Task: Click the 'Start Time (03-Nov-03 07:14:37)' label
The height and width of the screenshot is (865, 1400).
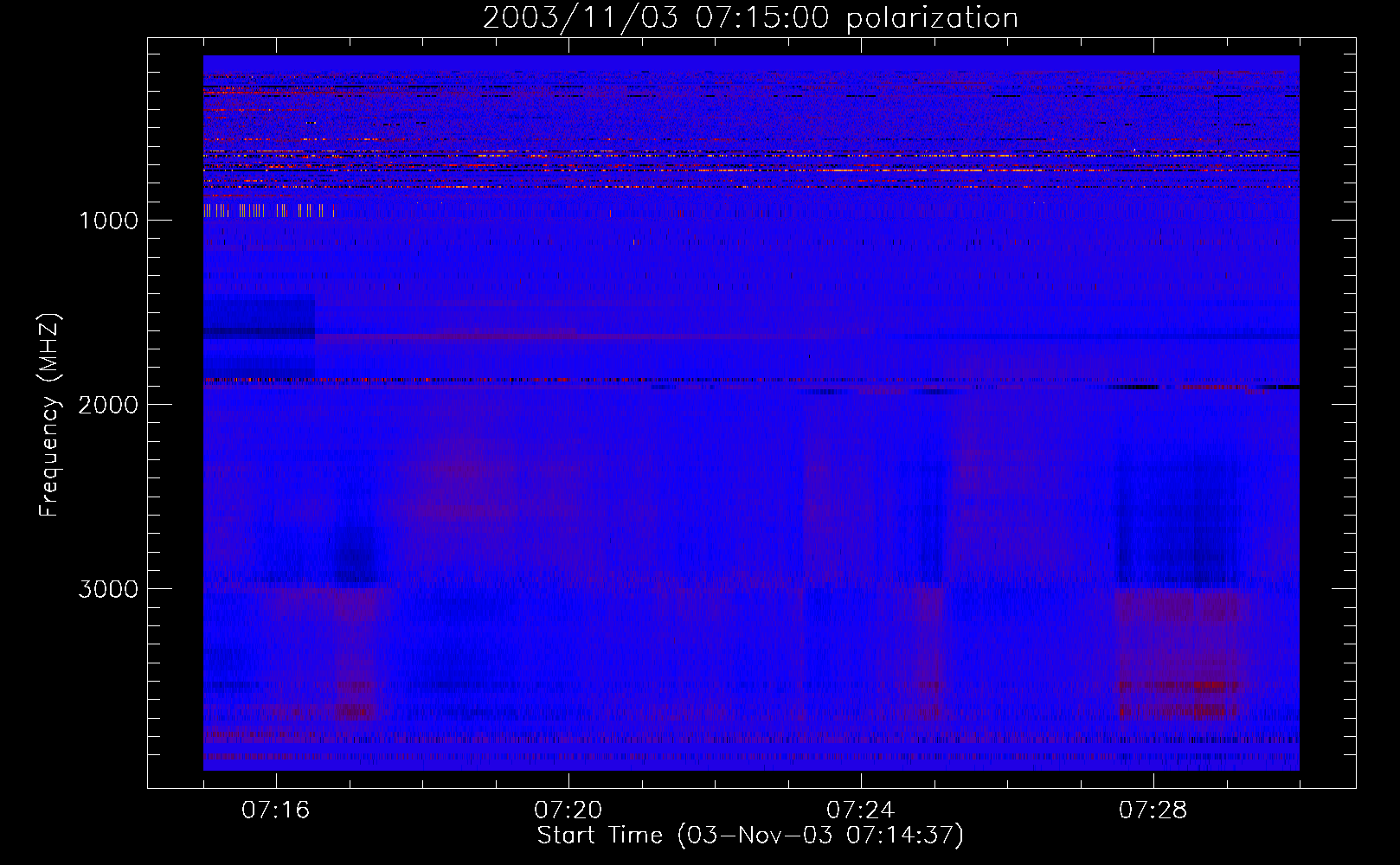Action: (x=750, y=836)
